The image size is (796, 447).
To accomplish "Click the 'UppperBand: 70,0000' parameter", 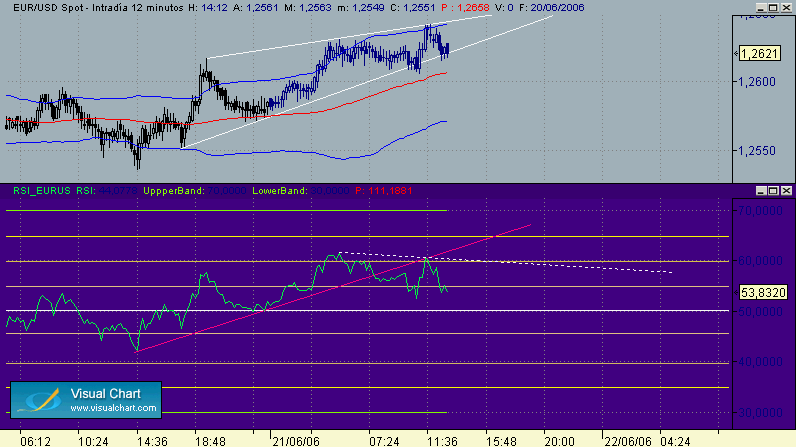I will (x=194, y=191).
